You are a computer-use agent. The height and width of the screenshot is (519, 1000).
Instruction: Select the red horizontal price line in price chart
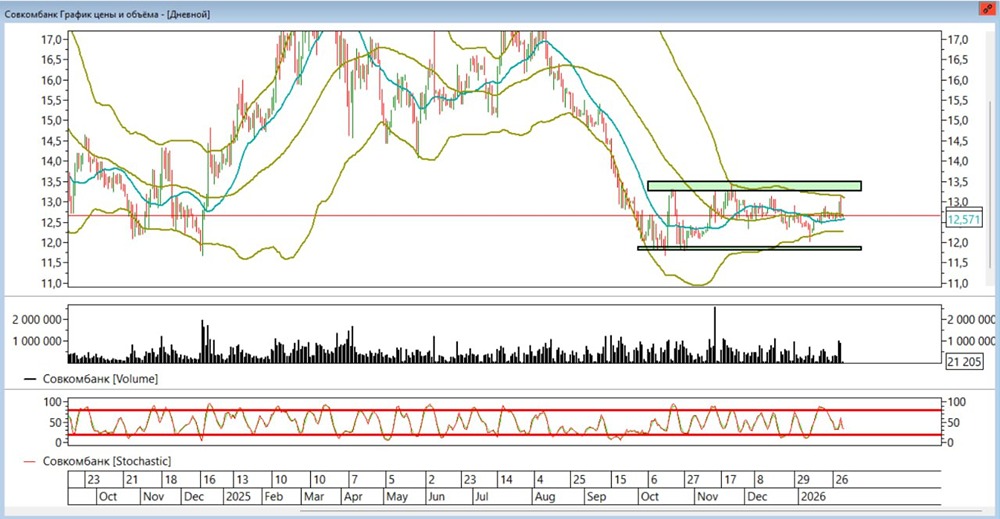pyautogui.click(x=504, y=216)
